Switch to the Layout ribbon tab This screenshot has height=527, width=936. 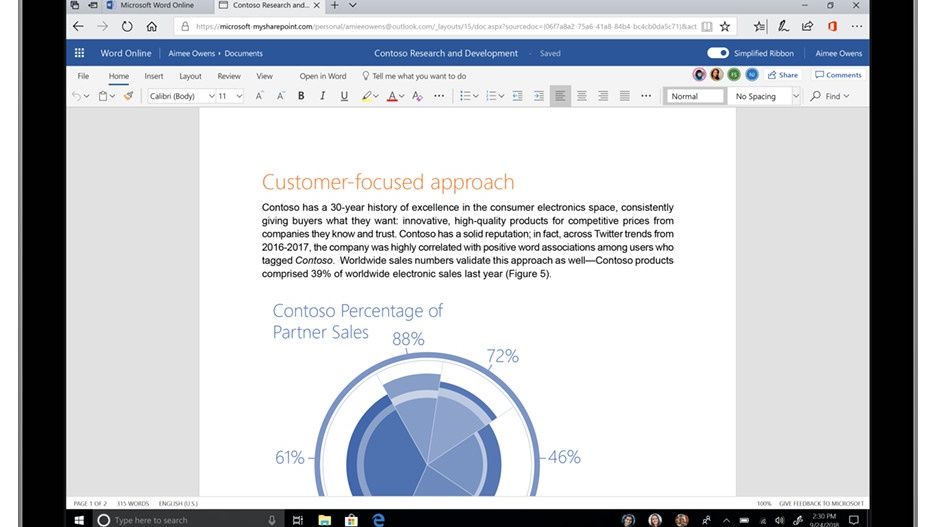click(x=190, y=76)
